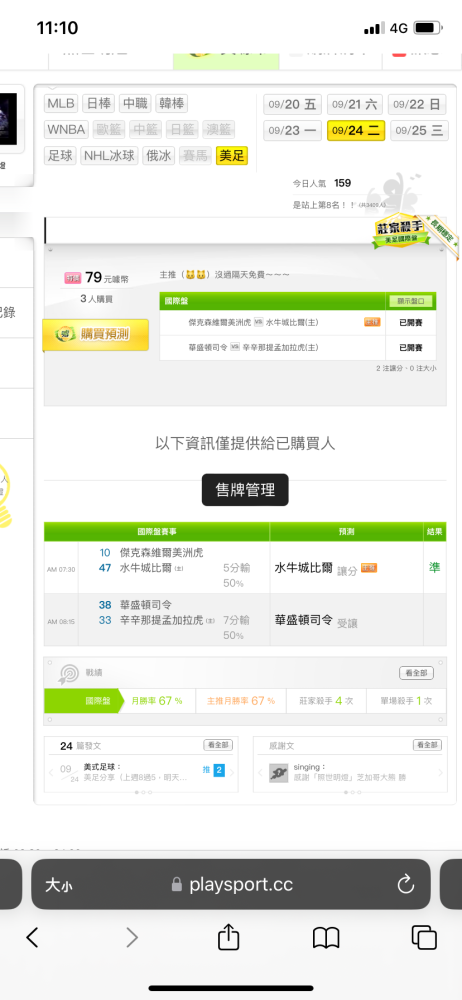Tap the Safari back arrow
This screenshot has height=1000, width=462.
click(x=33, y=937)
